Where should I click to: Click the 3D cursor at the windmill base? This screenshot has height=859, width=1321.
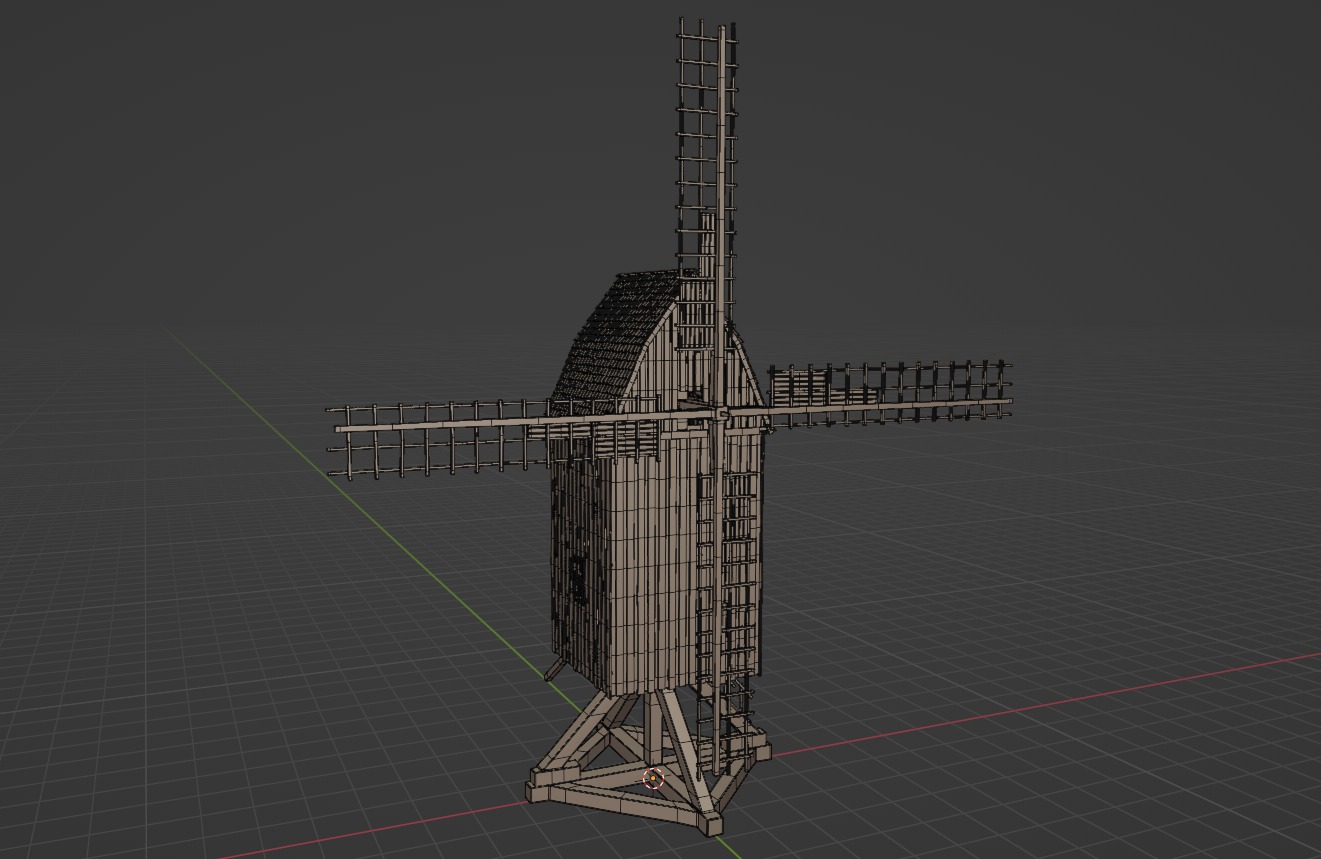point(653,779)
